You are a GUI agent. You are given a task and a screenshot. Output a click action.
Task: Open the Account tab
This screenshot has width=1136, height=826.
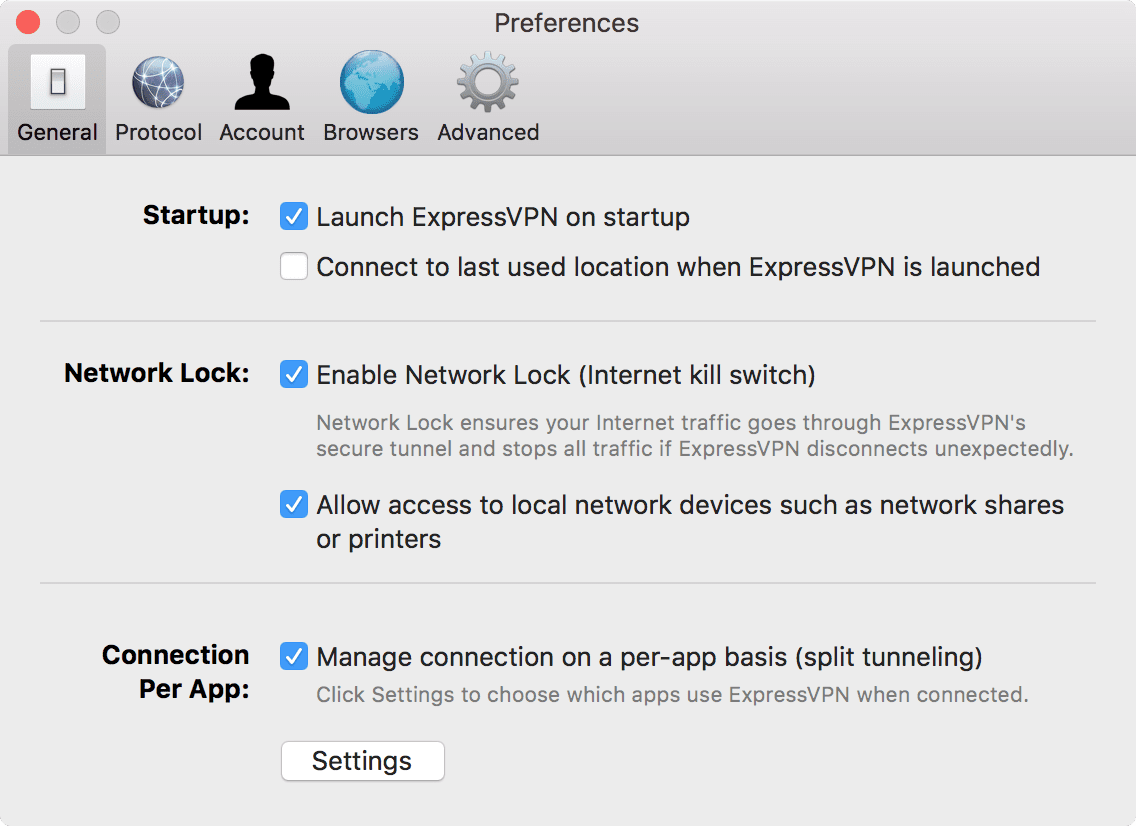262,97
